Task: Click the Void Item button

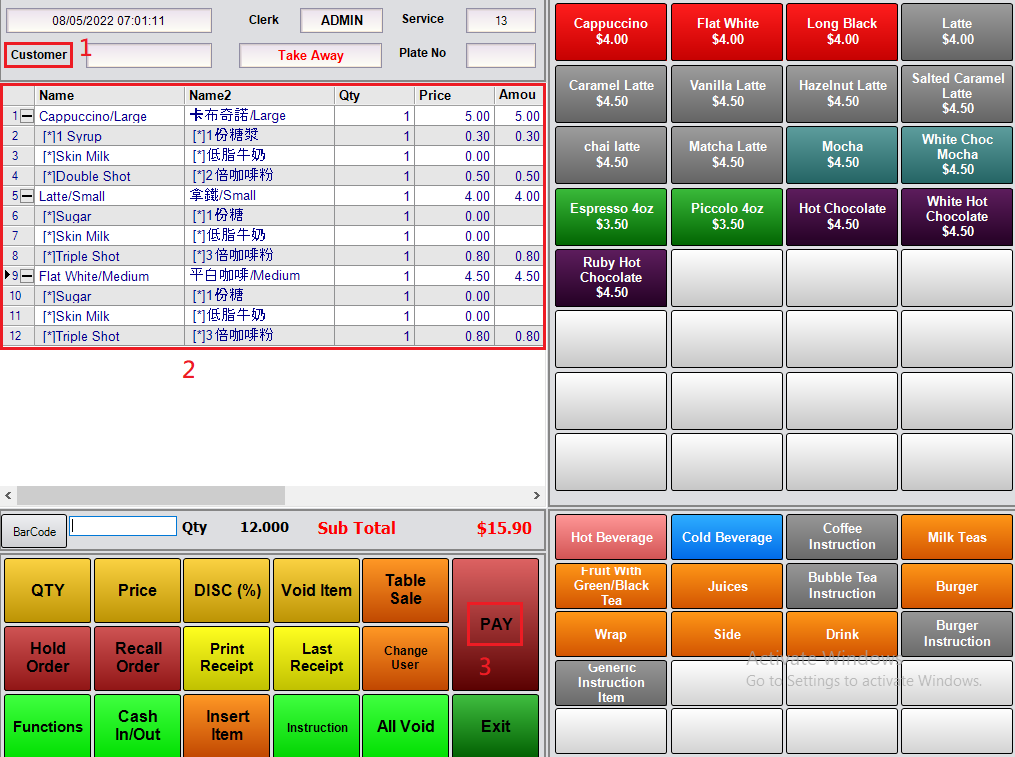Action: [316, 590]
